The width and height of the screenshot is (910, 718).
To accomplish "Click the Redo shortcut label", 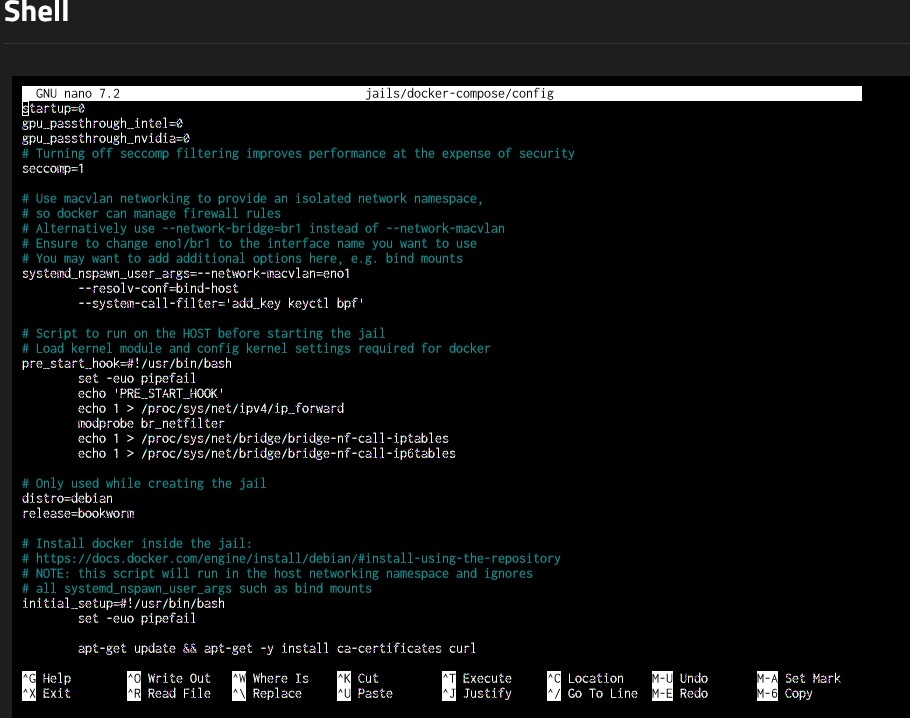I will (x=693, y=693).
